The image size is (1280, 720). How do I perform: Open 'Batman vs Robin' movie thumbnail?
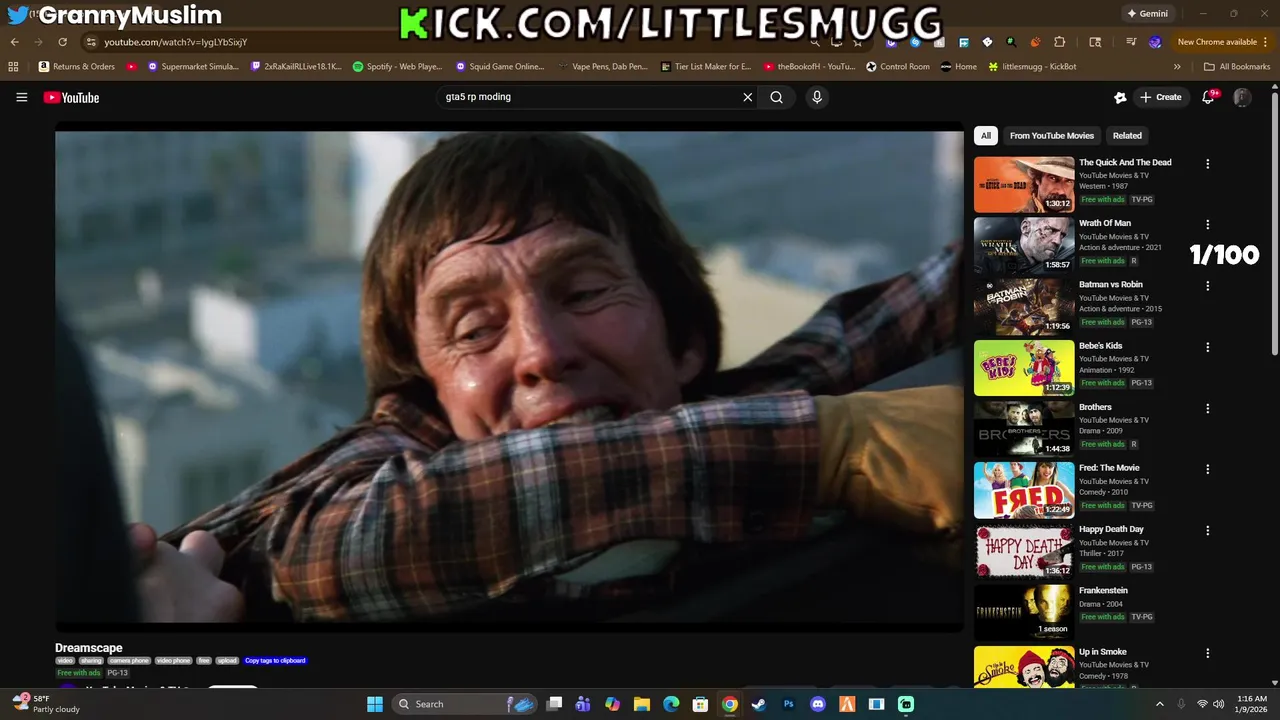pos(1024,306)
